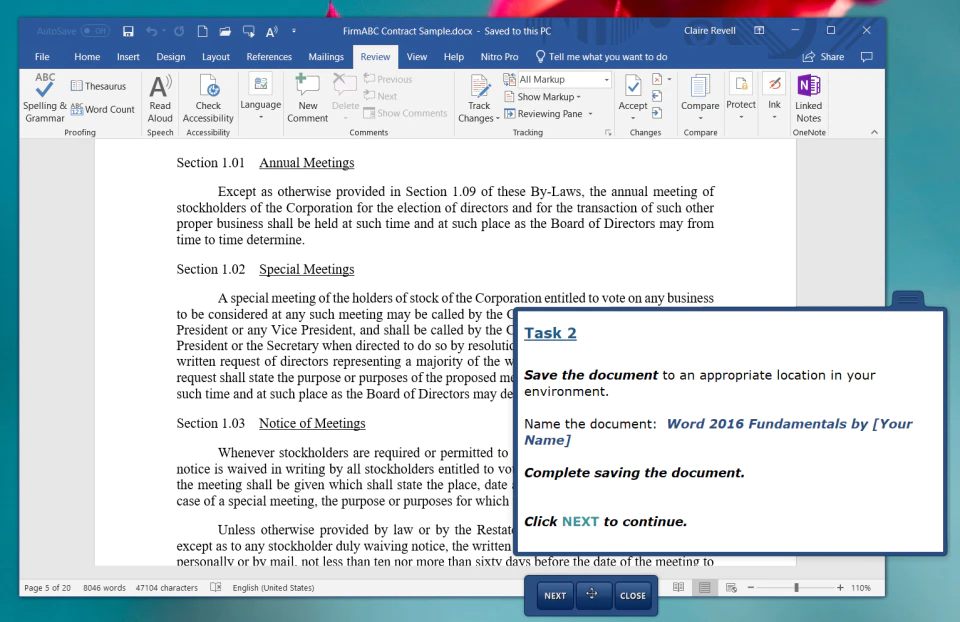Start Read Aloud speech
The image size is (960, 622).
pos(160,99)
